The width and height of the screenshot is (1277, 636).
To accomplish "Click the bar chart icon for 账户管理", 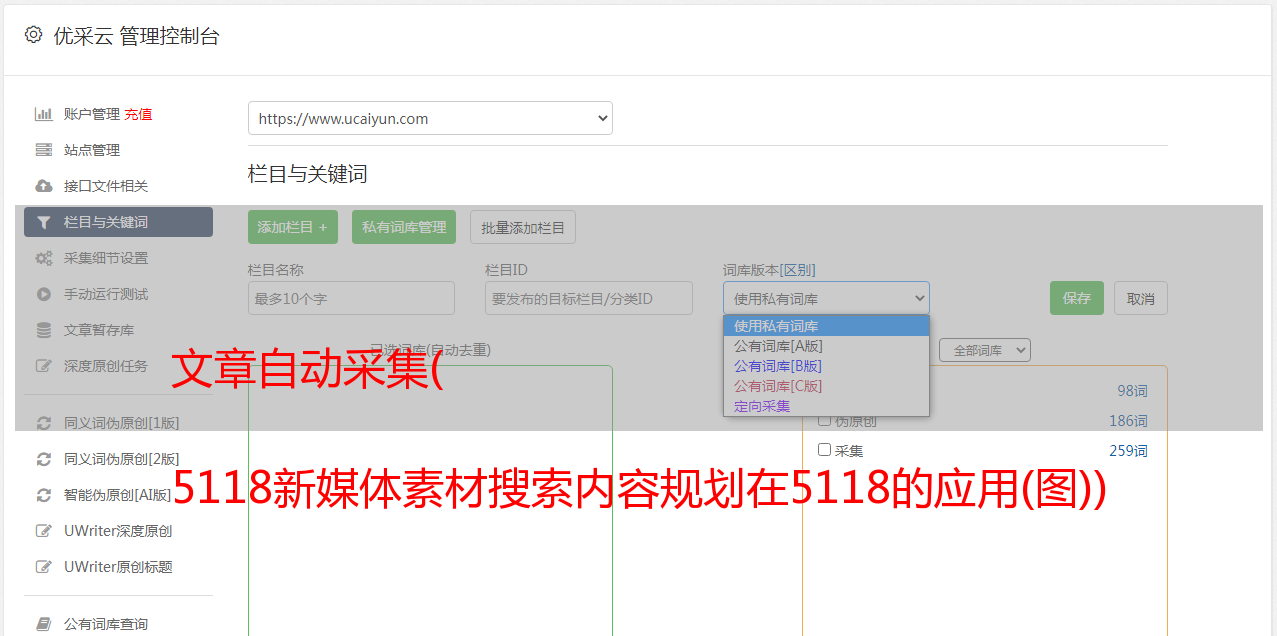I will pos(43,114).
